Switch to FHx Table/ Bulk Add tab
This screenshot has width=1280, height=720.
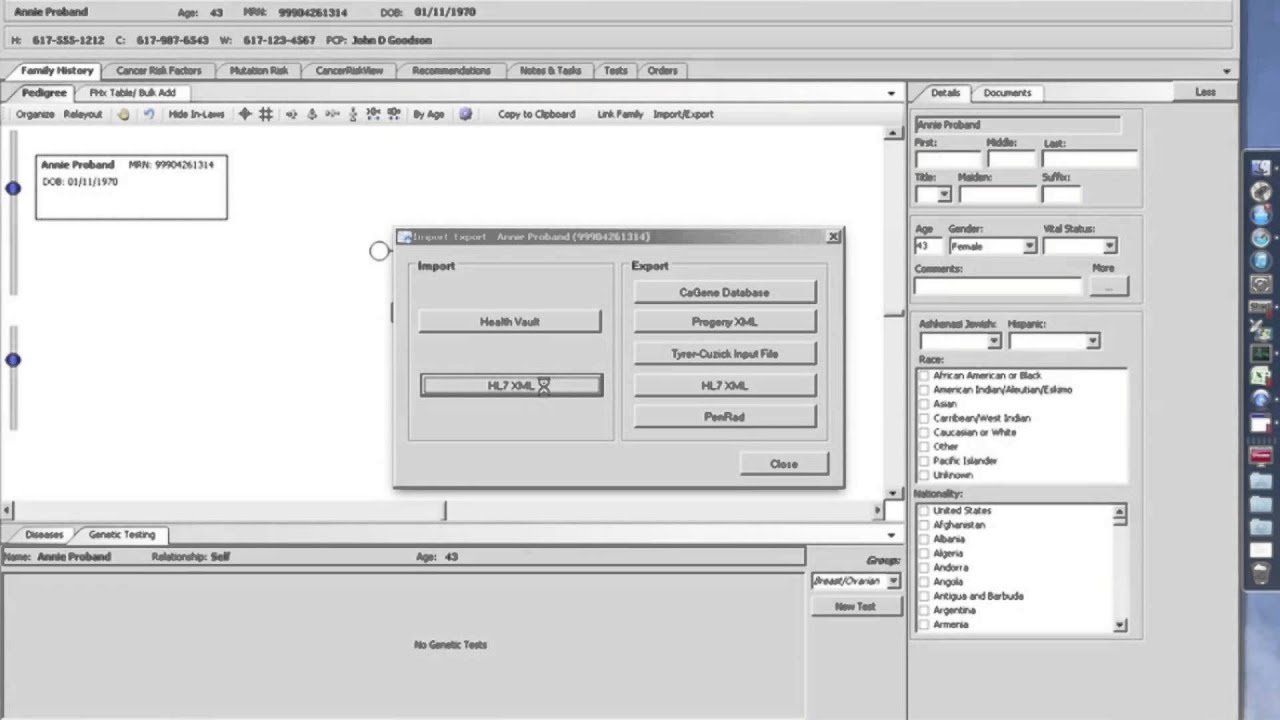(132, 93)
